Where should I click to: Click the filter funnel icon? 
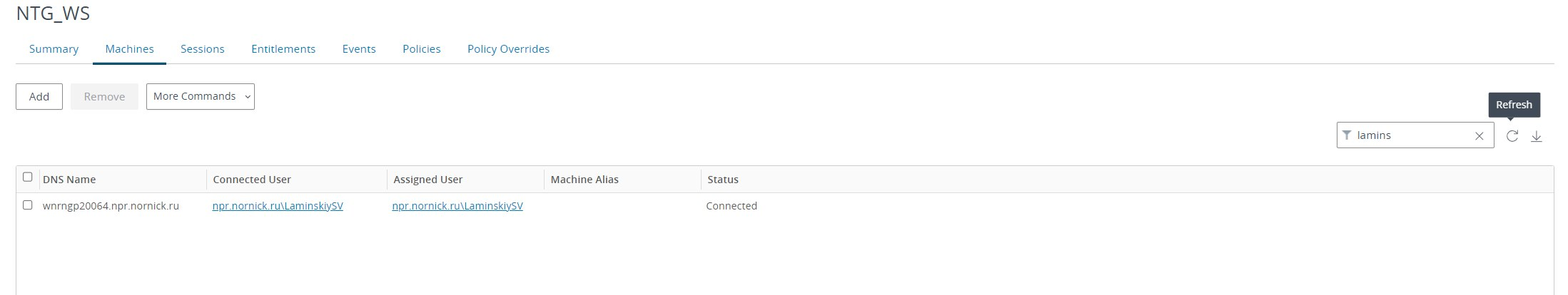pyautogui.click(x=1347, y=135)
